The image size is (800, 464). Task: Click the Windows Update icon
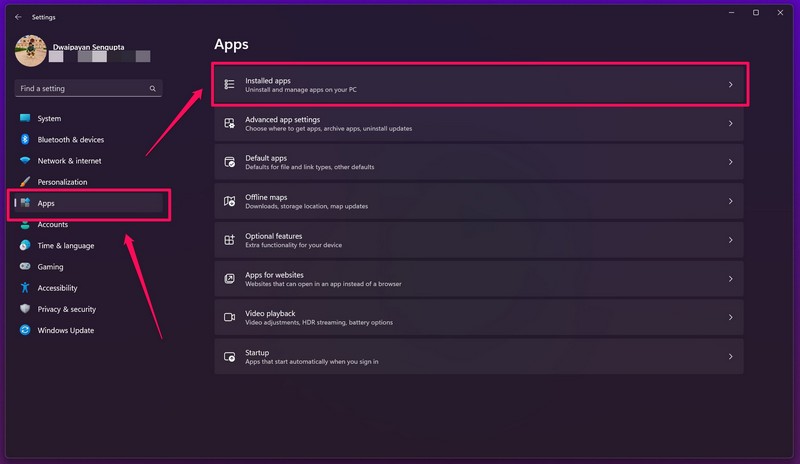pos(25,330)
